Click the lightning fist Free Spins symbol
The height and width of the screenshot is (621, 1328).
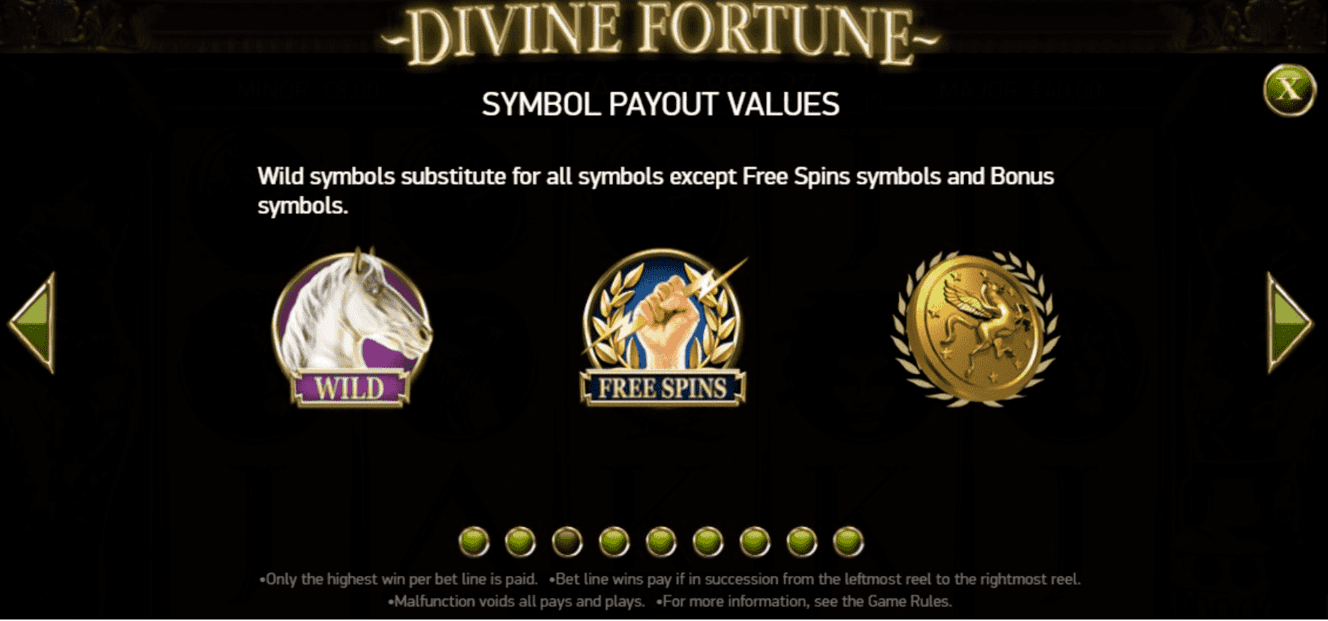pyautogui.click(x=664, y=327)
